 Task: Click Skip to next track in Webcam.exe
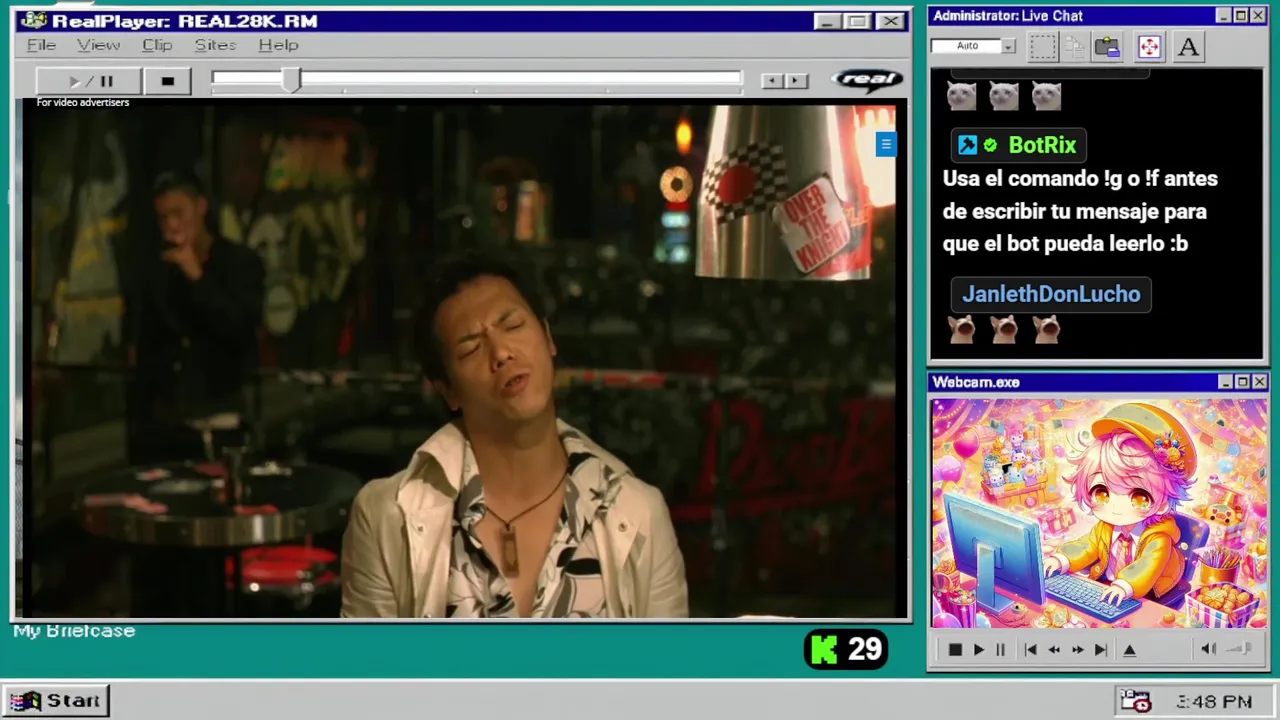(1100, 650)
